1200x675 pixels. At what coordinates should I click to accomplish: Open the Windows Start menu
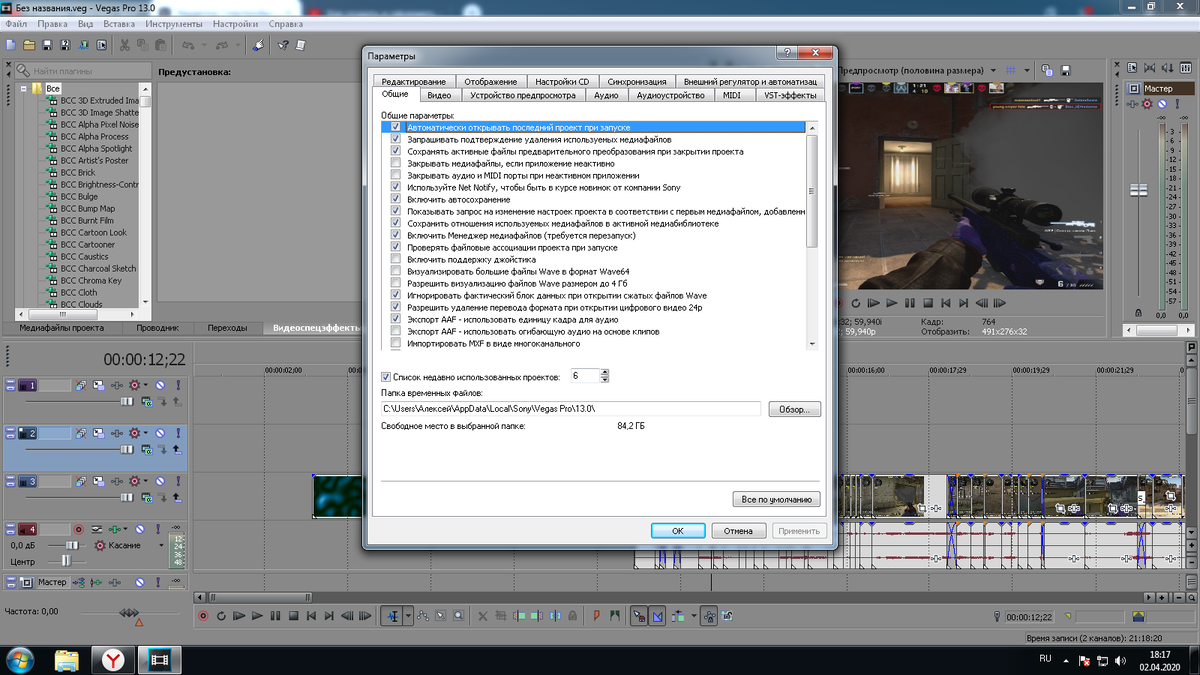(19, 659)
